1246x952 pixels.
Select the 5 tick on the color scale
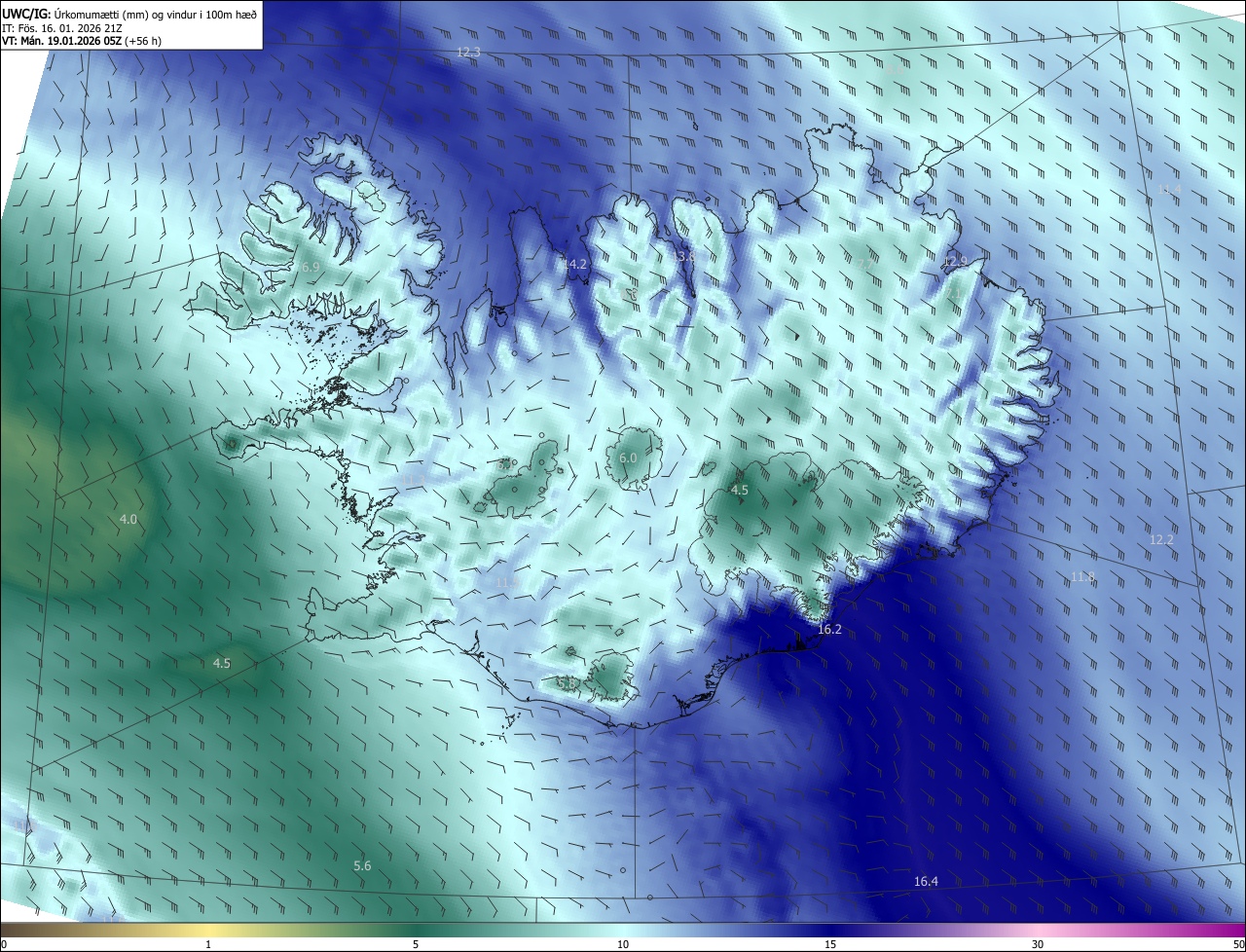[x=416, y=944]
